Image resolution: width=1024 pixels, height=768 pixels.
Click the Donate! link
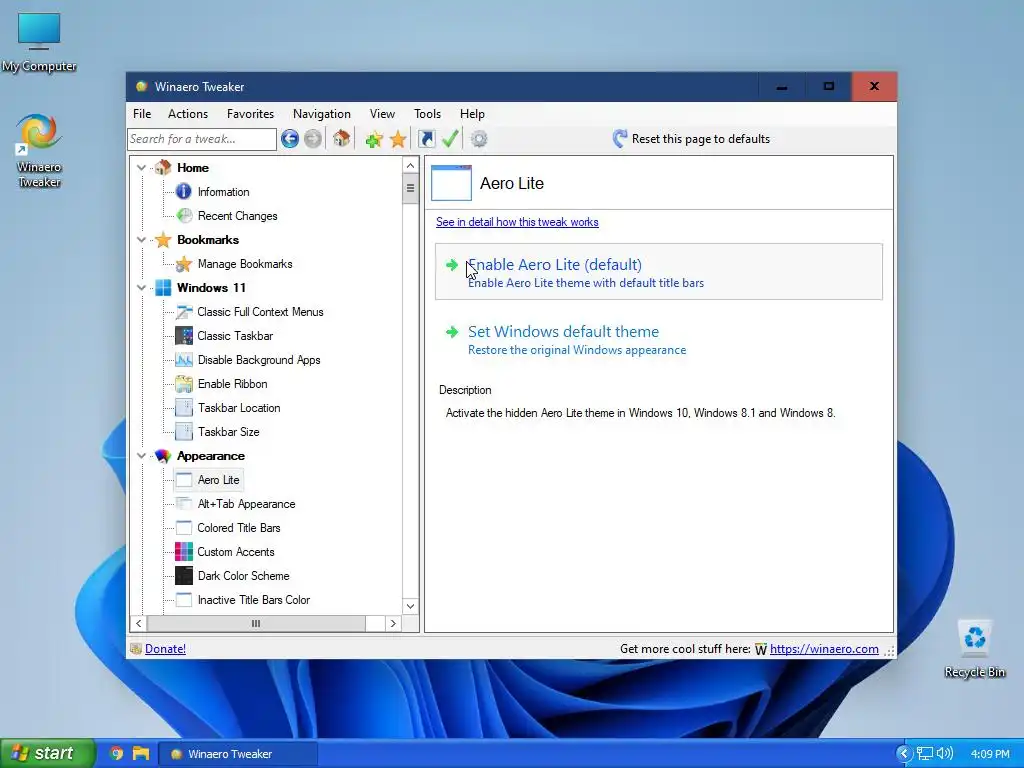coord(165,648)
